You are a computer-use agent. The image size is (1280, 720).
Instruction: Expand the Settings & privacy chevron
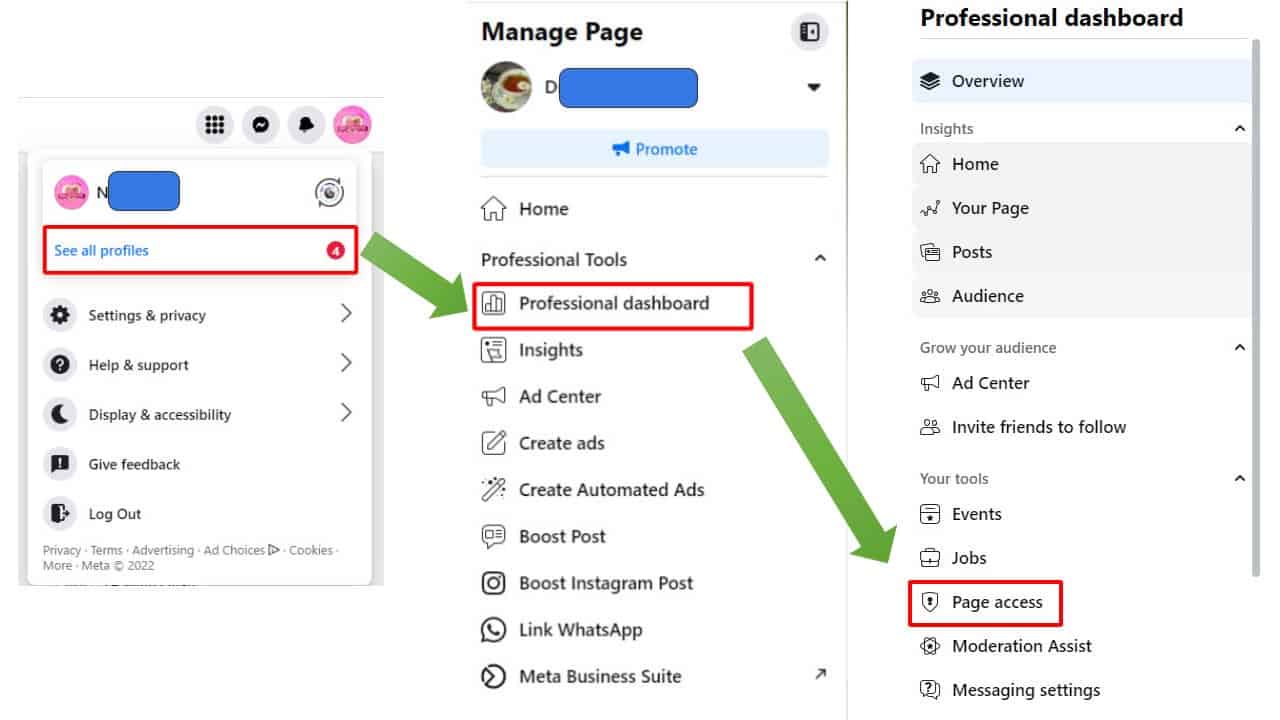click(346, 314)
